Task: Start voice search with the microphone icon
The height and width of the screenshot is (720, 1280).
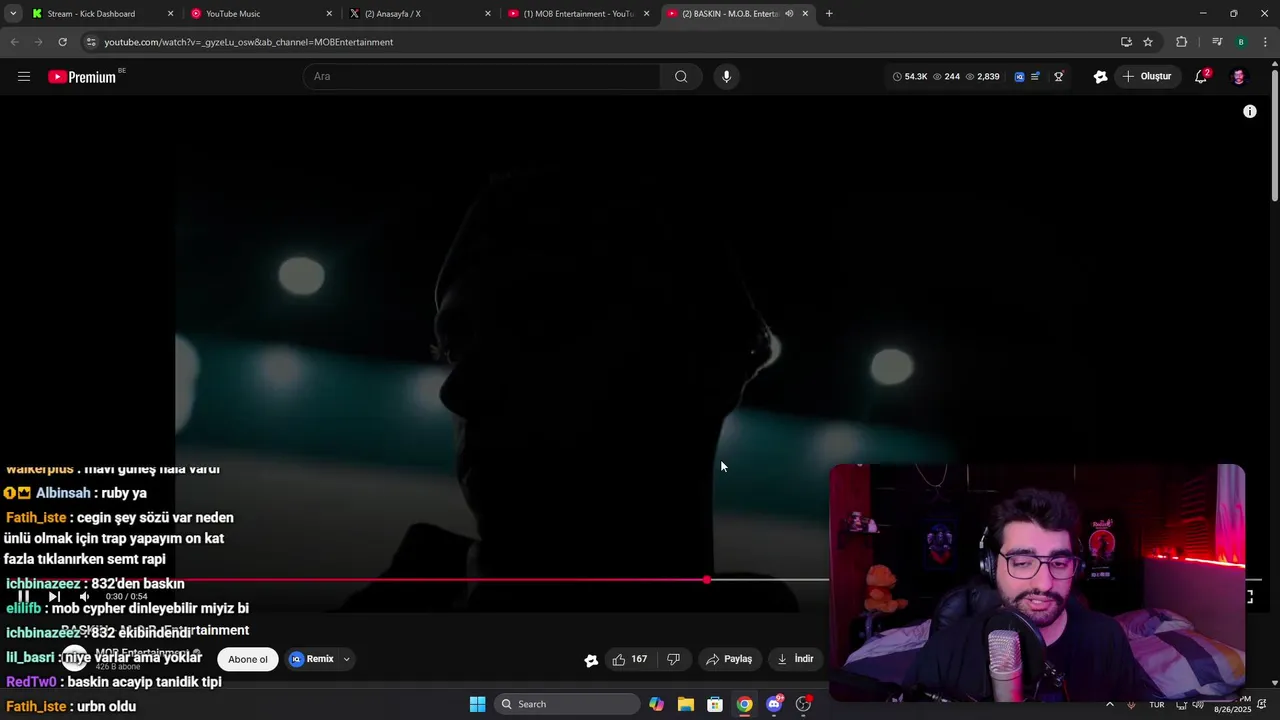Action: click(726, 77)
